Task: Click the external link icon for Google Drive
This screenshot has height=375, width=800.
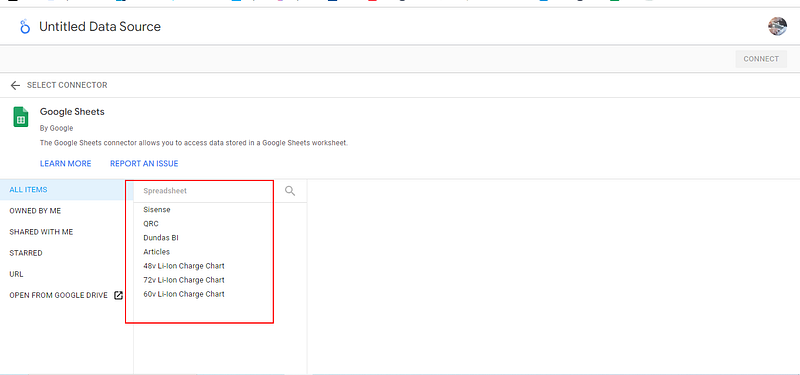Action: click(118, 295)
